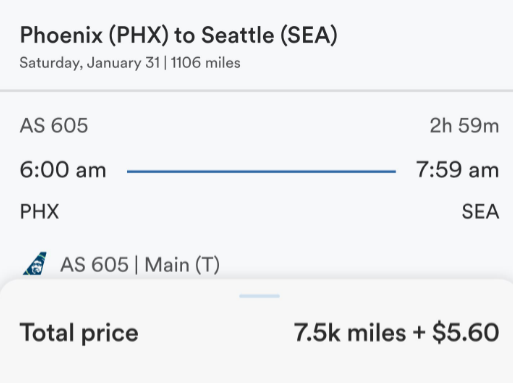Click the 7:59 am arrival time
Image resolution: width=513 pixels, height=383 pixels.
click(x=457, y=170)
